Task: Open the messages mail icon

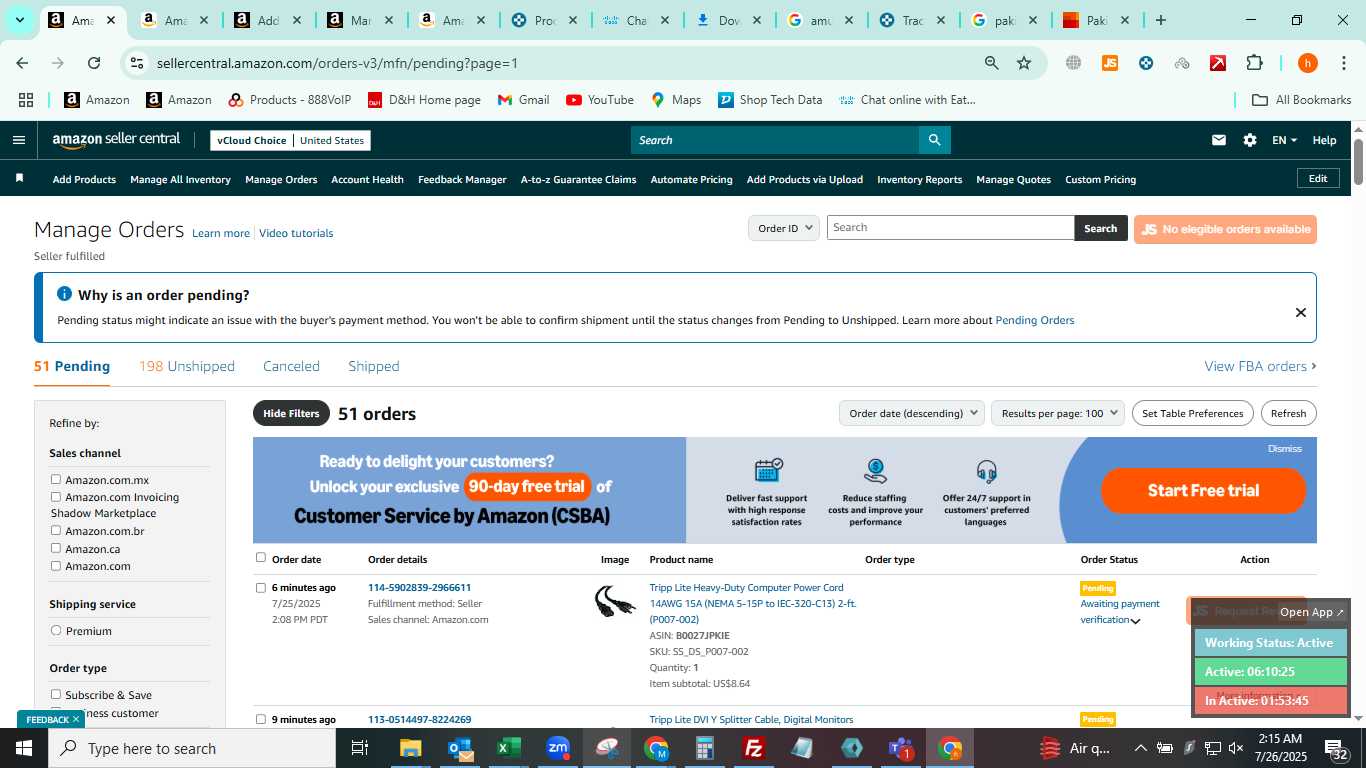Action: click(x=1218, y=140)
